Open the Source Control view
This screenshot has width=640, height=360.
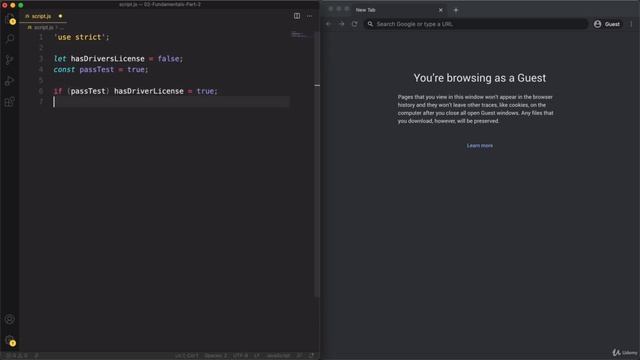click(10, 60)
